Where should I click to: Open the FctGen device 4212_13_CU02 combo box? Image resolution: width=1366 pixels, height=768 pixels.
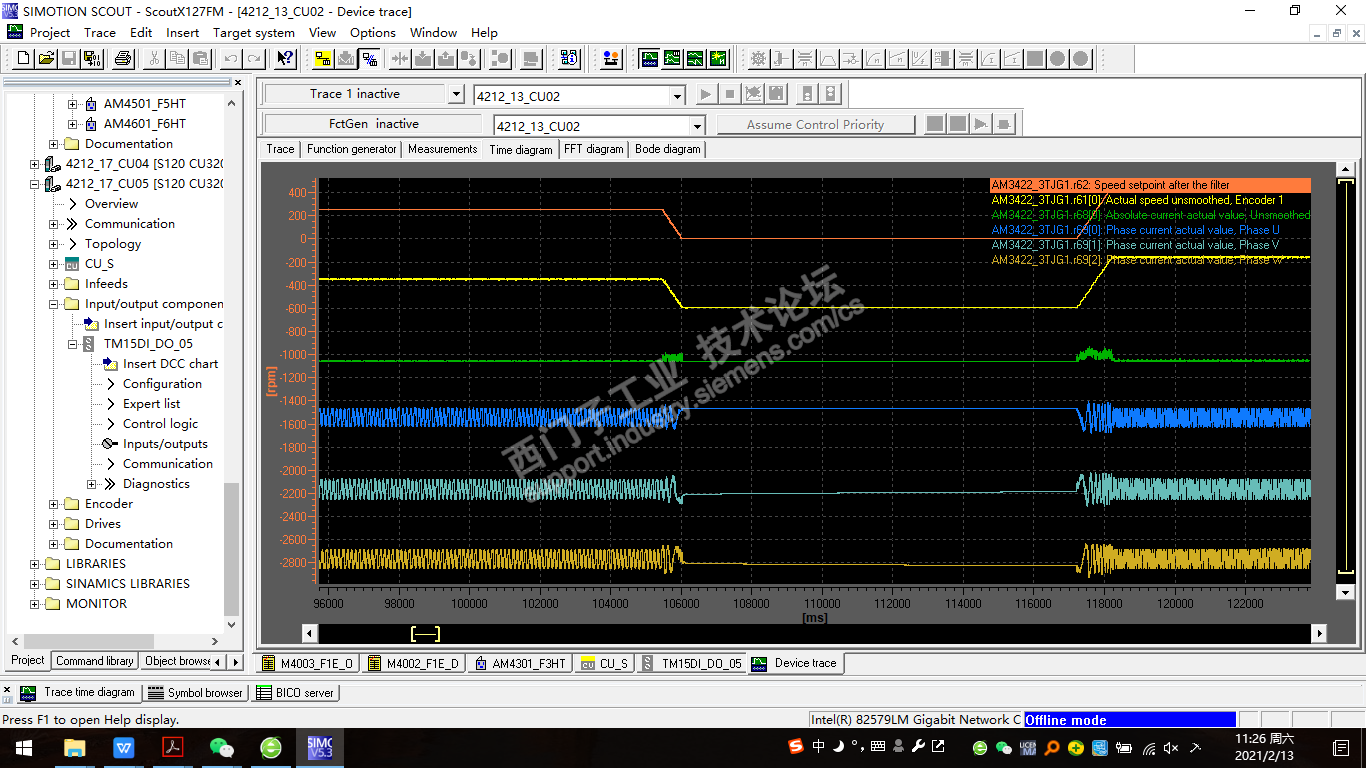coord(600,126)
